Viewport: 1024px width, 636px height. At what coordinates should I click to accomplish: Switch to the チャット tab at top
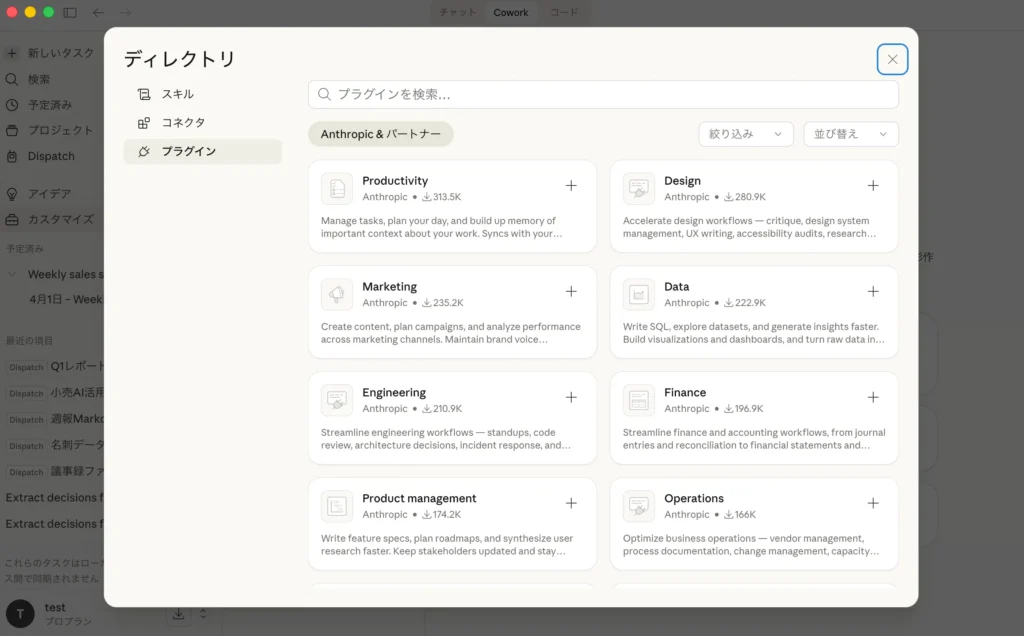[458, 13]
